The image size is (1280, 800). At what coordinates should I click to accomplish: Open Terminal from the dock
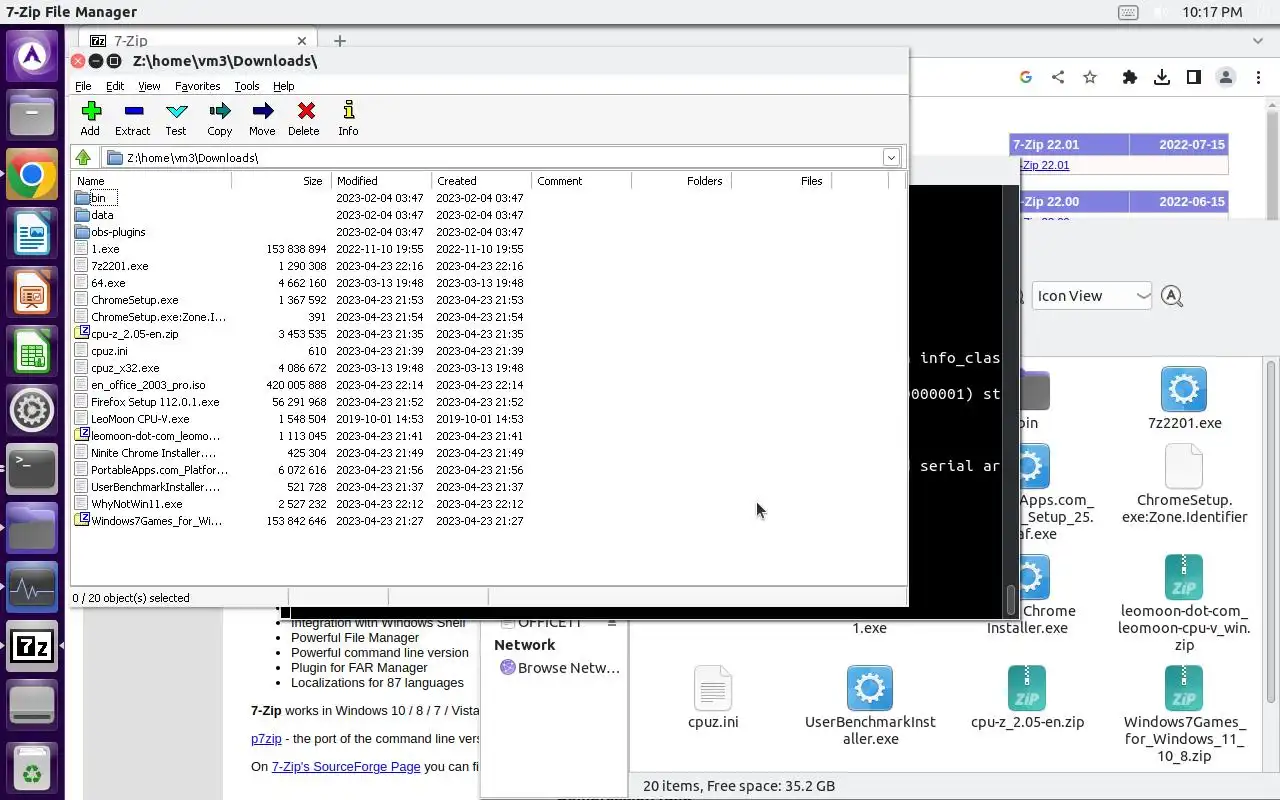click(32, 470)
